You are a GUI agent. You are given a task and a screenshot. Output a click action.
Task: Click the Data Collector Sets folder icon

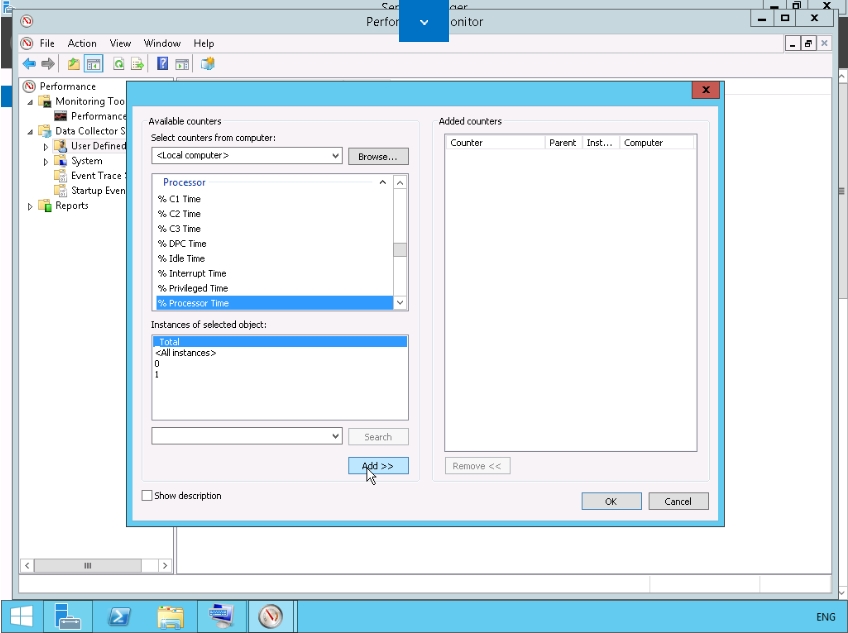(x=45, y=131)
